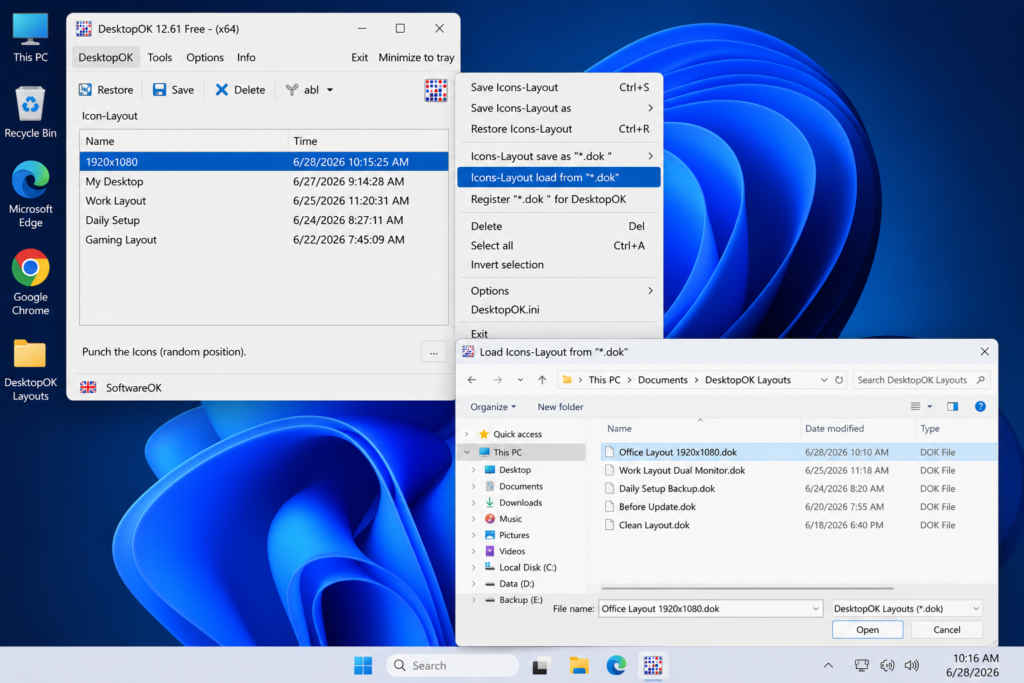Open the File name dropdown arrow
The height and width of the screenshot is (683, 1024).
tap(816, 609)
